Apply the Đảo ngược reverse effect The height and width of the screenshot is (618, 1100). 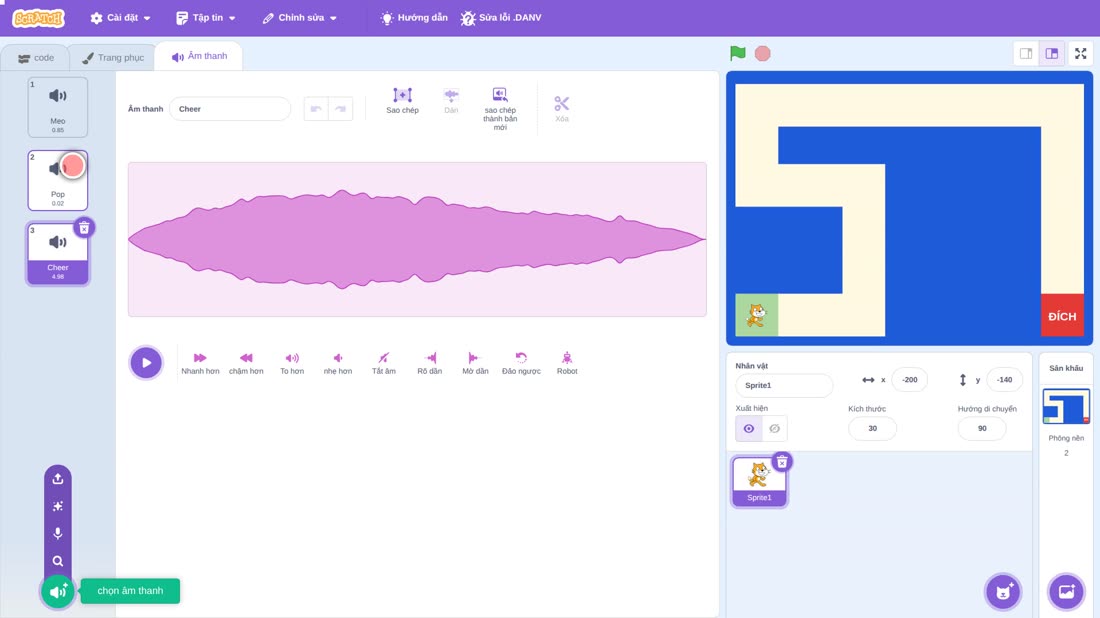coord(521,363)
